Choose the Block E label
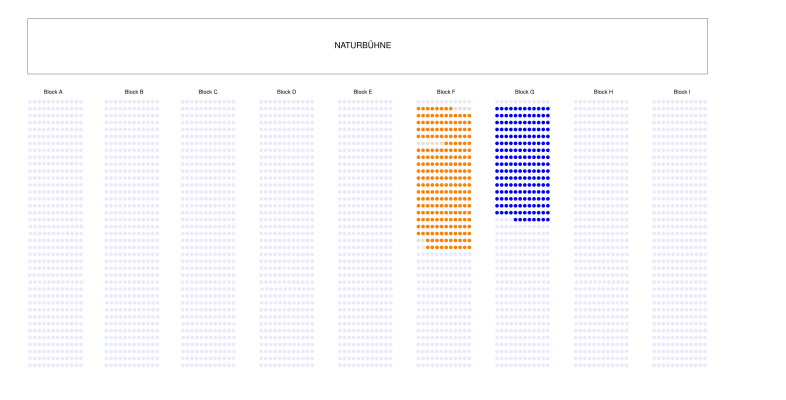 363,92
